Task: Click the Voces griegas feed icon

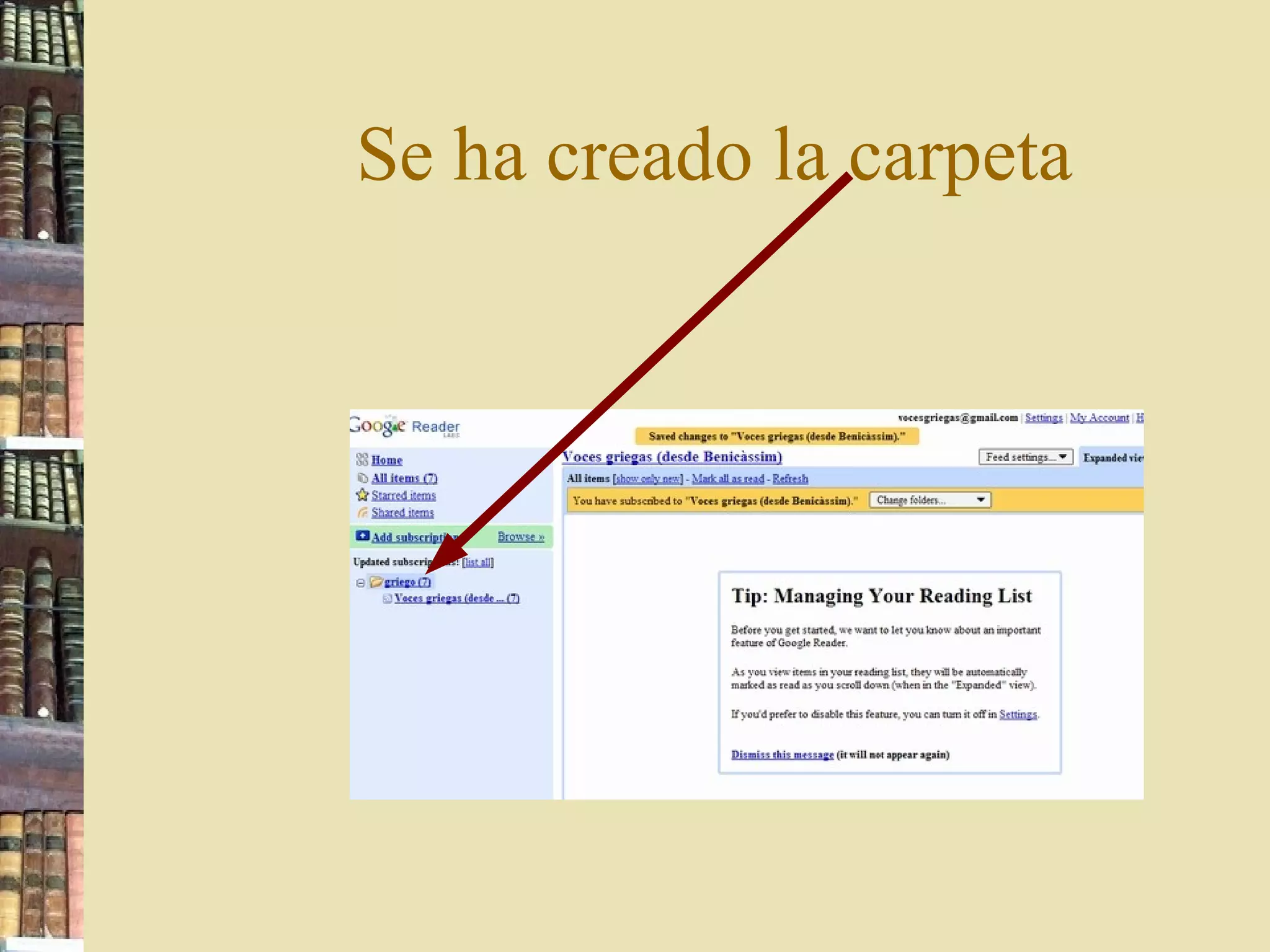Action: [387, 598]
